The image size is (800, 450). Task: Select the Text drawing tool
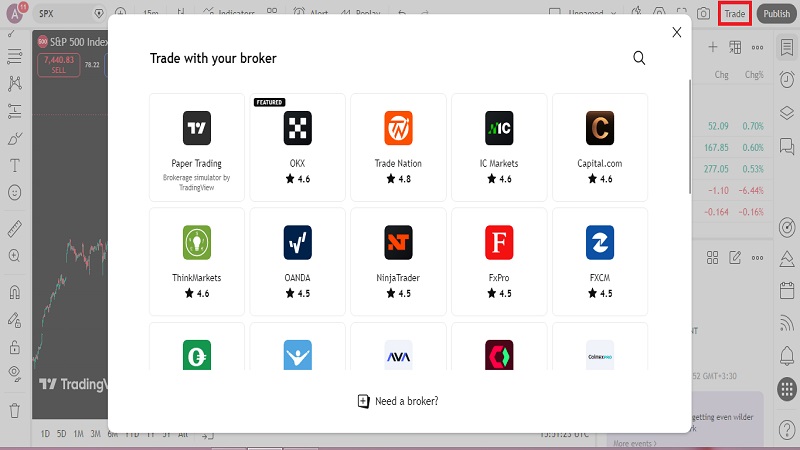pyautogui.click(x=15, y=165)
